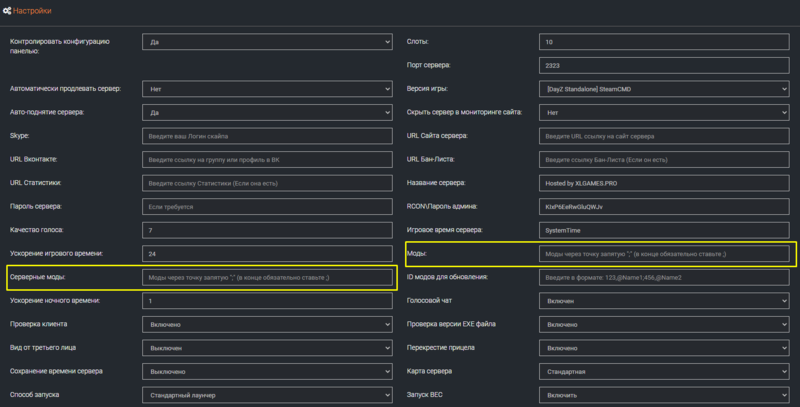Expand the Перекрестие прицела dropdown

point(663,348)
